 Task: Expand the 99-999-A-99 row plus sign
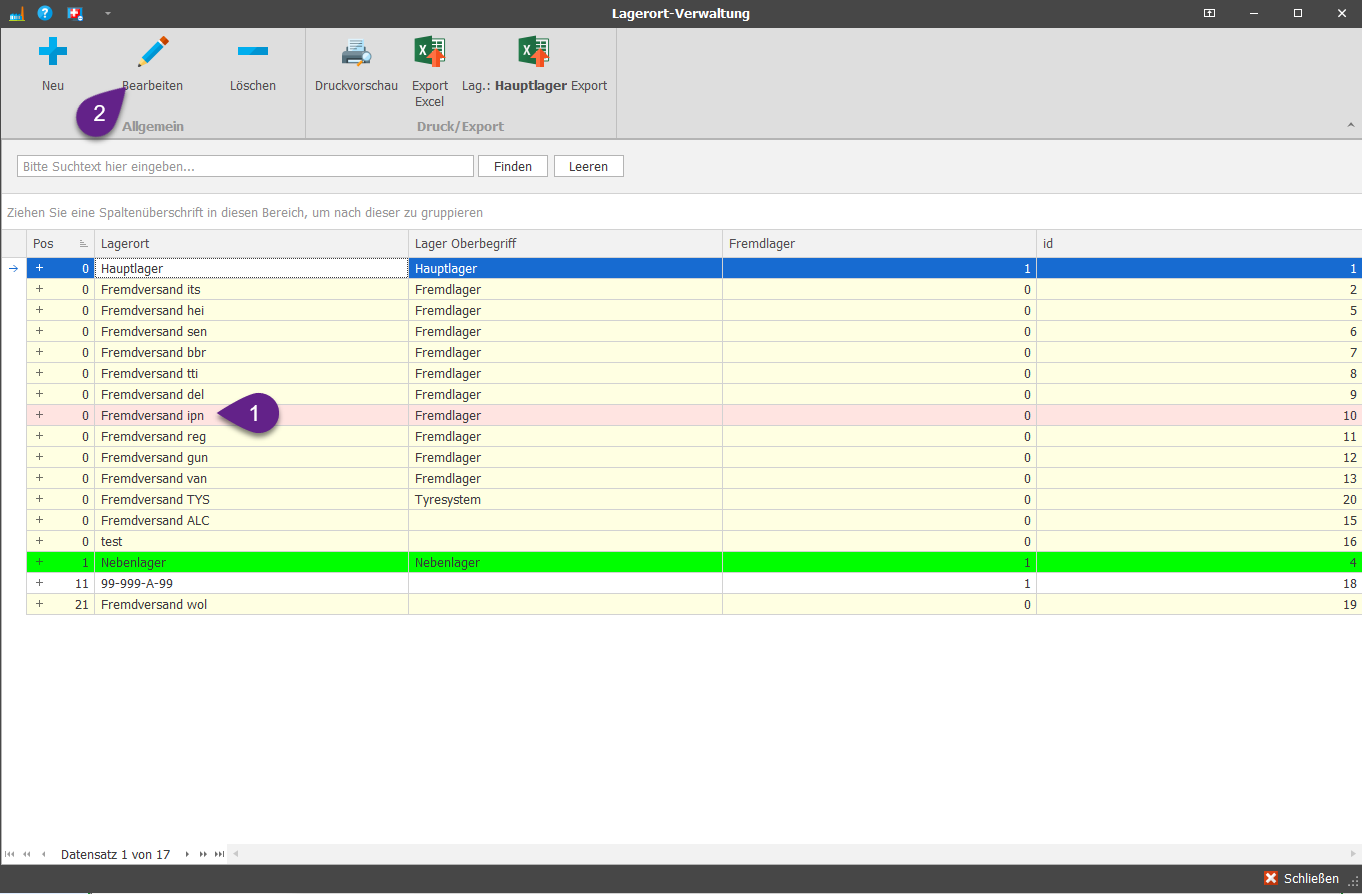[x=40, y=583]
